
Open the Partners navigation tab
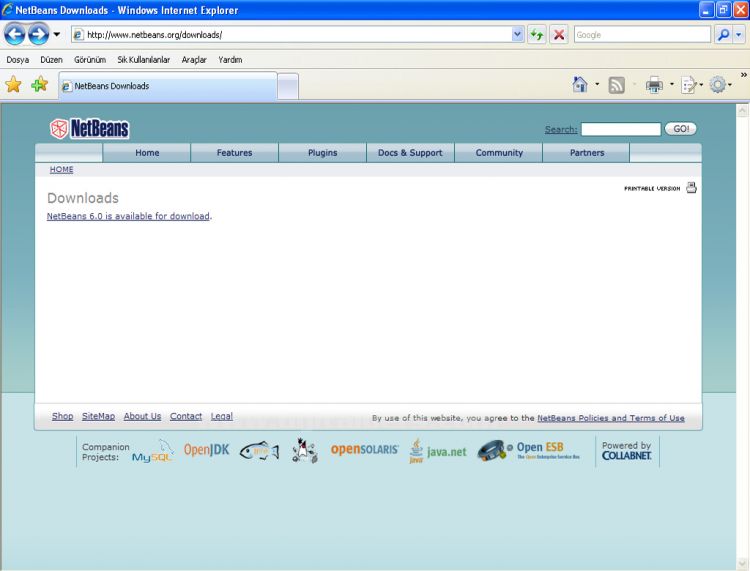587,153
